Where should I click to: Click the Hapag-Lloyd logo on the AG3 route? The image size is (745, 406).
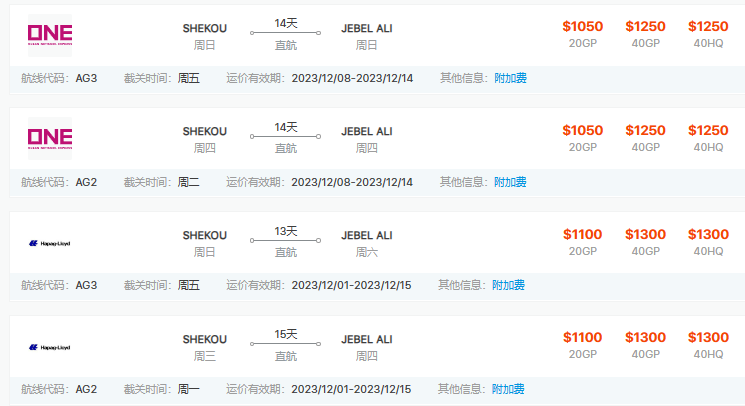click(x=49, y=243)
